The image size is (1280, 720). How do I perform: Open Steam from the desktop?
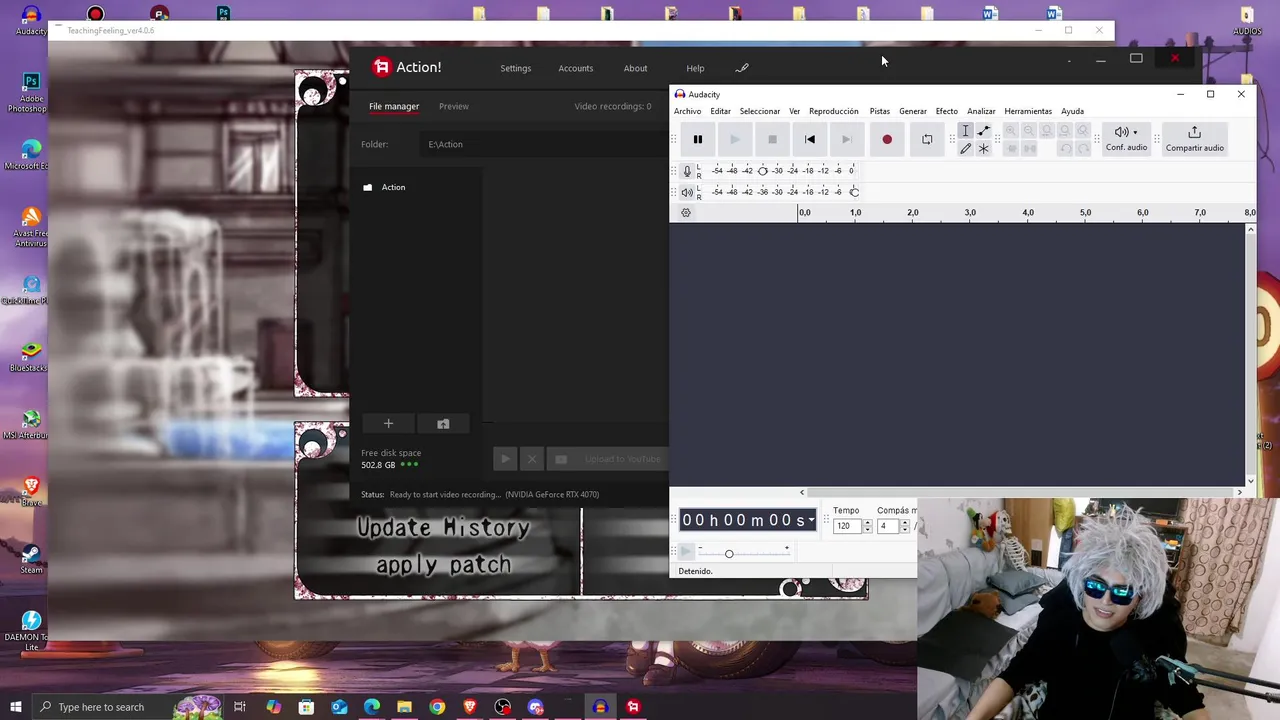pyautogui.click(x=31, y=559)
